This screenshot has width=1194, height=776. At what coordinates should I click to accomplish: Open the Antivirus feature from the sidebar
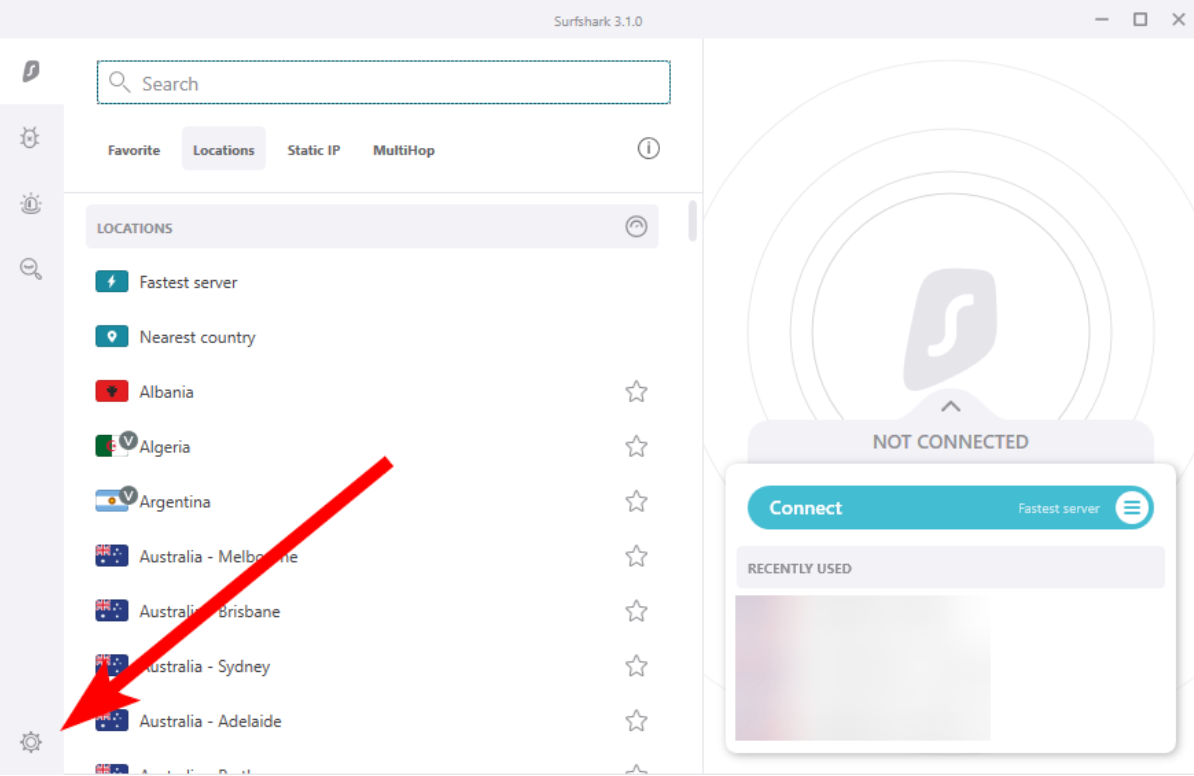pos(31,137)
